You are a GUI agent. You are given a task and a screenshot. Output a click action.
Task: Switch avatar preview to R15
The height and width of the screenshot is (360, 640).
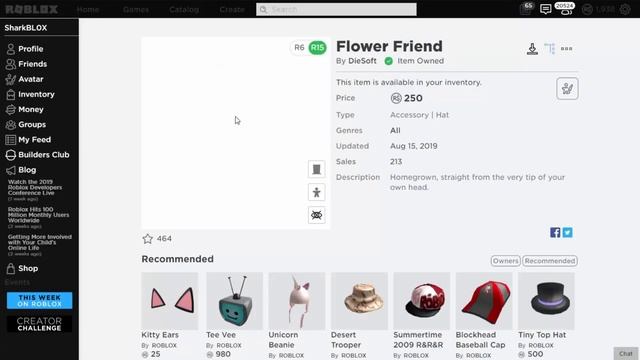(x=317, y=48)
